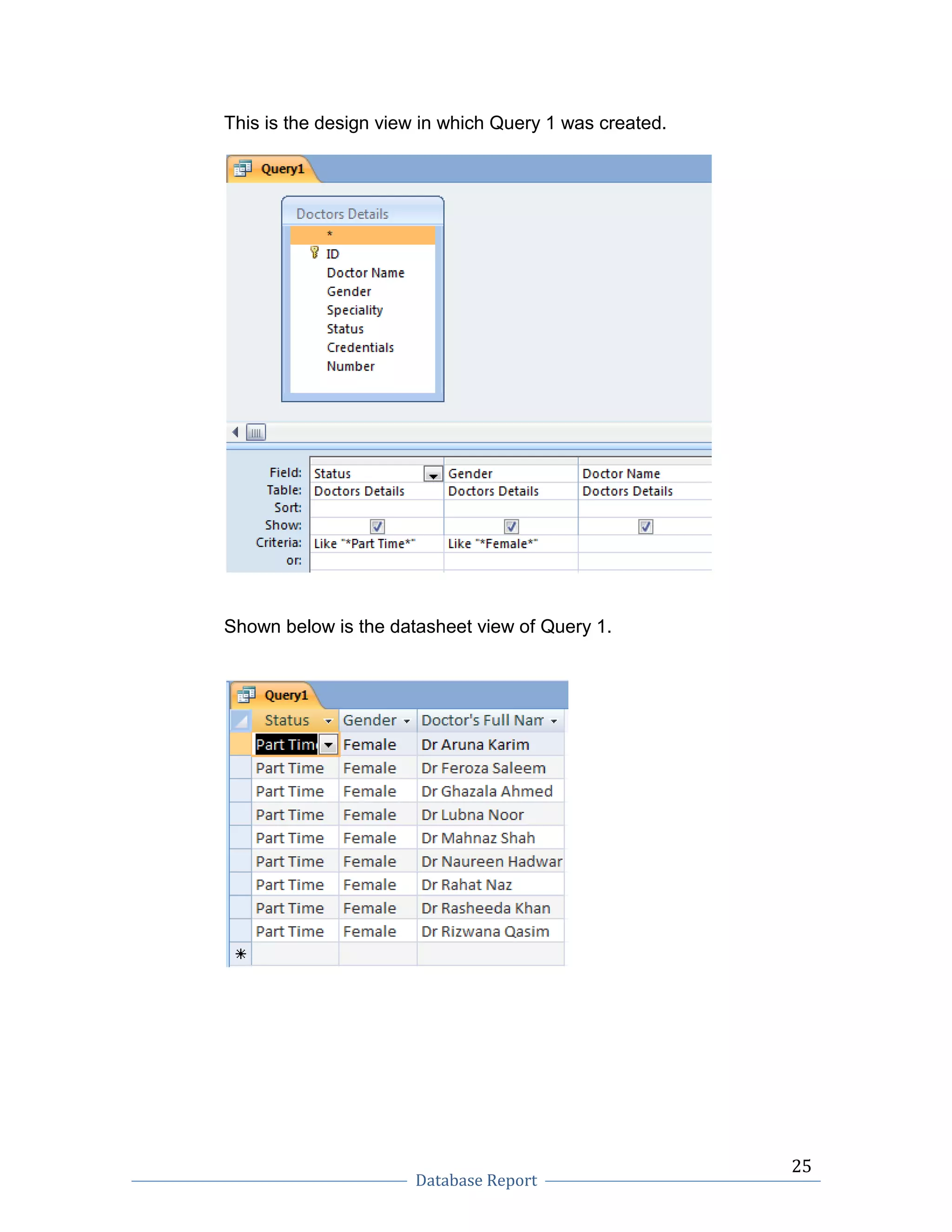Select the Dr Lubna Noor cell
The height and width of the screenshot is (1232, 952).
(491, 815)
